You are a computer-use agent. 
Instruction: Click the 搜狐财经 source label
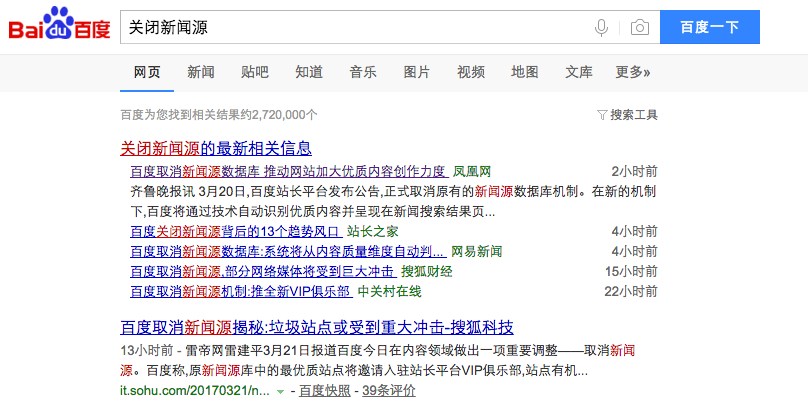coord(427,272)
